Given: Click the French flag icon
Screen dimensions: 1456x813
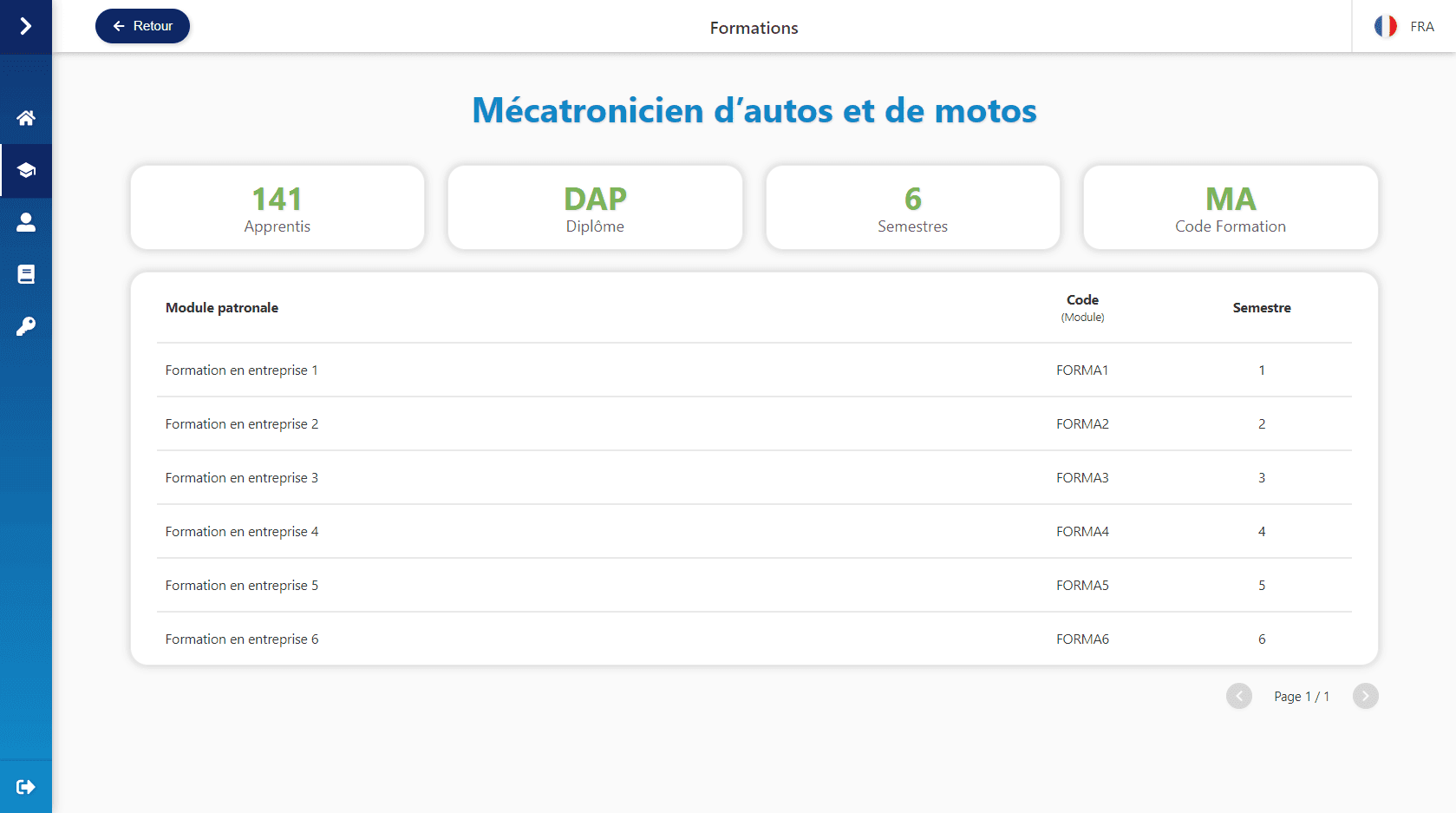Looking at the screenshot, I should 1385,27.
